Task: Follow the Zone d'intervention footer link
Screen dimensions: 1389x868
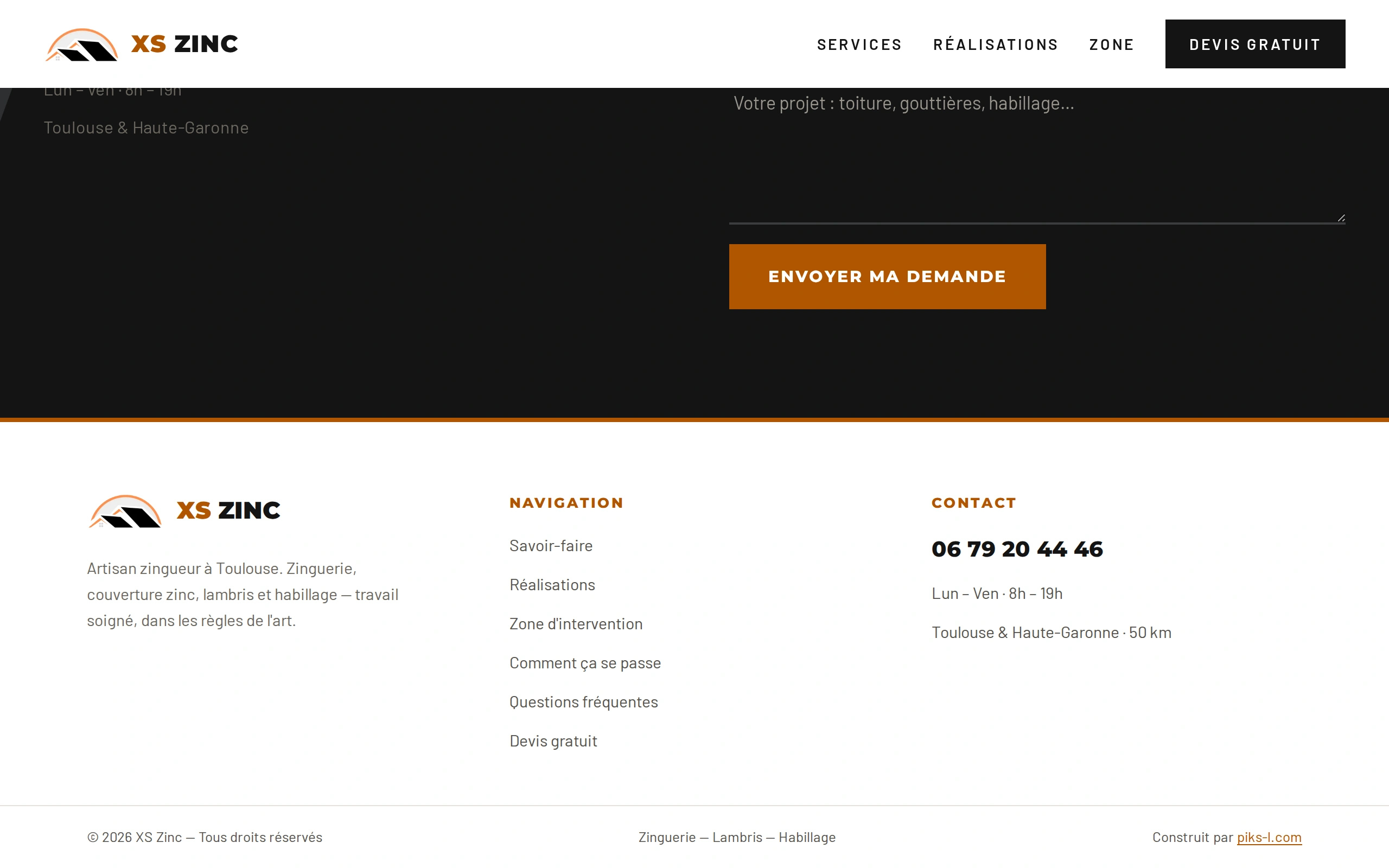Action: [x=576, y=623]
